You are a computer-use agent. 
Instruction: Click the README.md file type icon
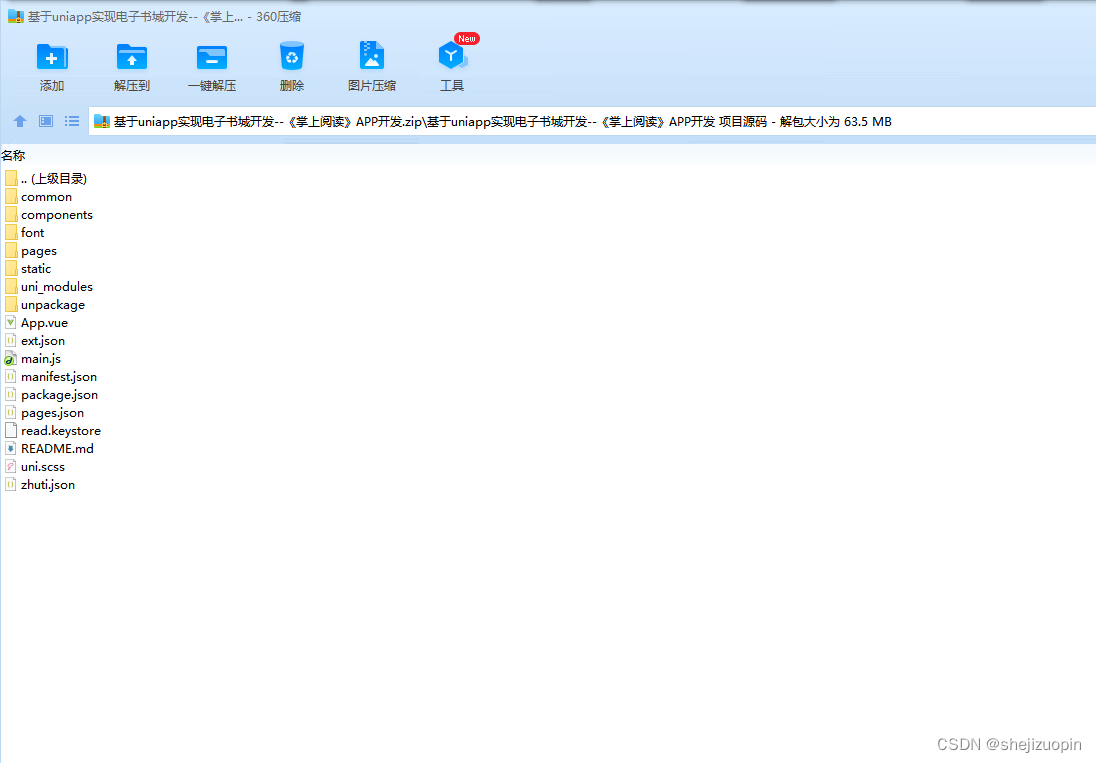tap(10, 449)
